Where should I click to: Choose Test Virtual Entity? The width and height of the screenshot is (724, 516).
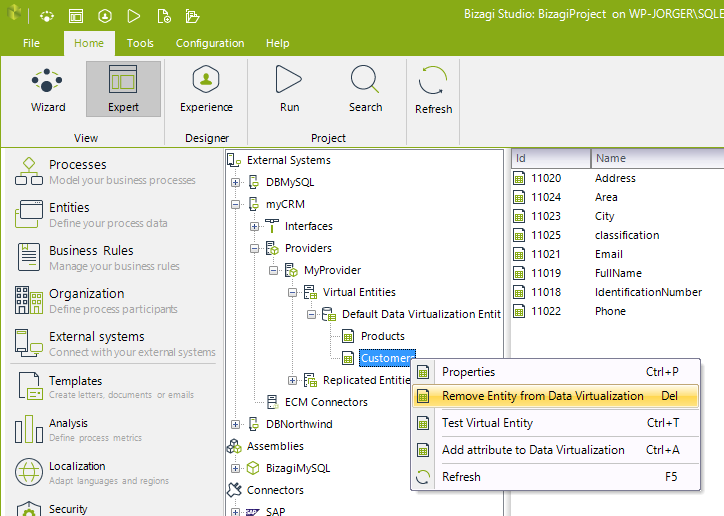click(x=555, y=423)
